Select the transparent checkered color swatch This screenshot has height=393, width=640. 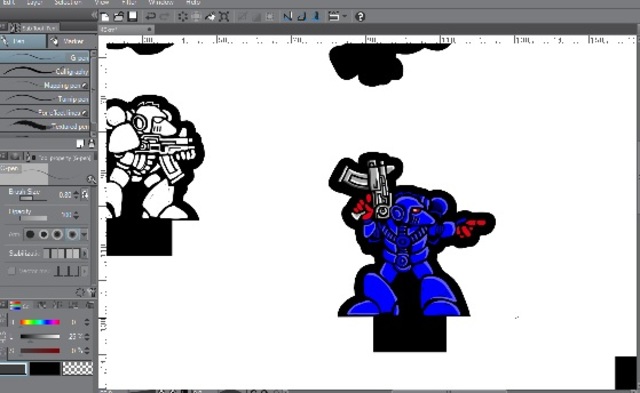pyautogui.click(x=78, y=369)
